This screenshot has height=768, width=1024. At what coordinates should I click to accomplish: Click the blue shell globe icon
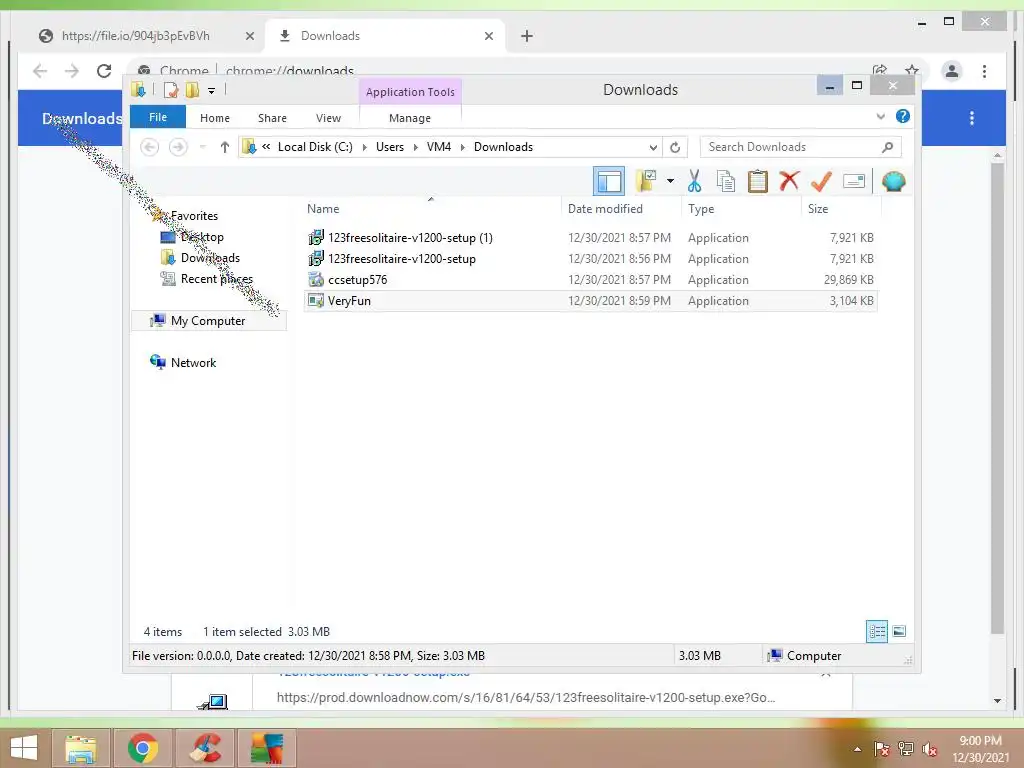pos(893,181)
